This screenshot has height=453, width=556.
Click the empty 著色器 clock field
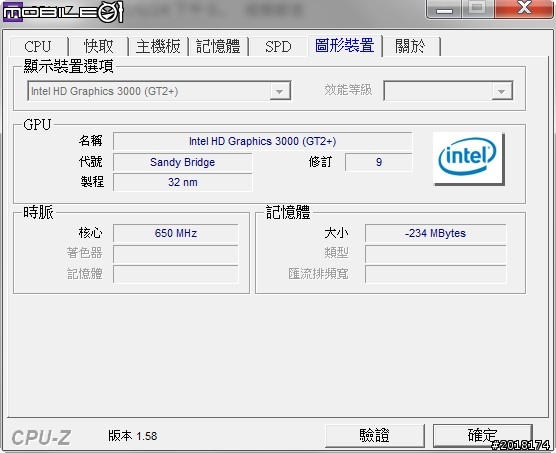pos(176,254)
